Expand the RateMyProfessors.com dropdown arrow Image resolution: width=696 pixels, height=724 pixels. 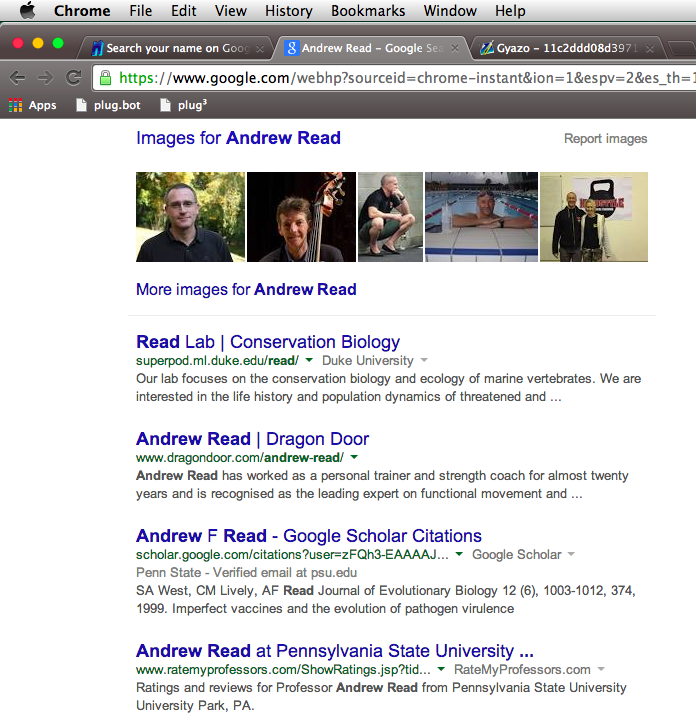pyautogui.click(x=601, y=669)
